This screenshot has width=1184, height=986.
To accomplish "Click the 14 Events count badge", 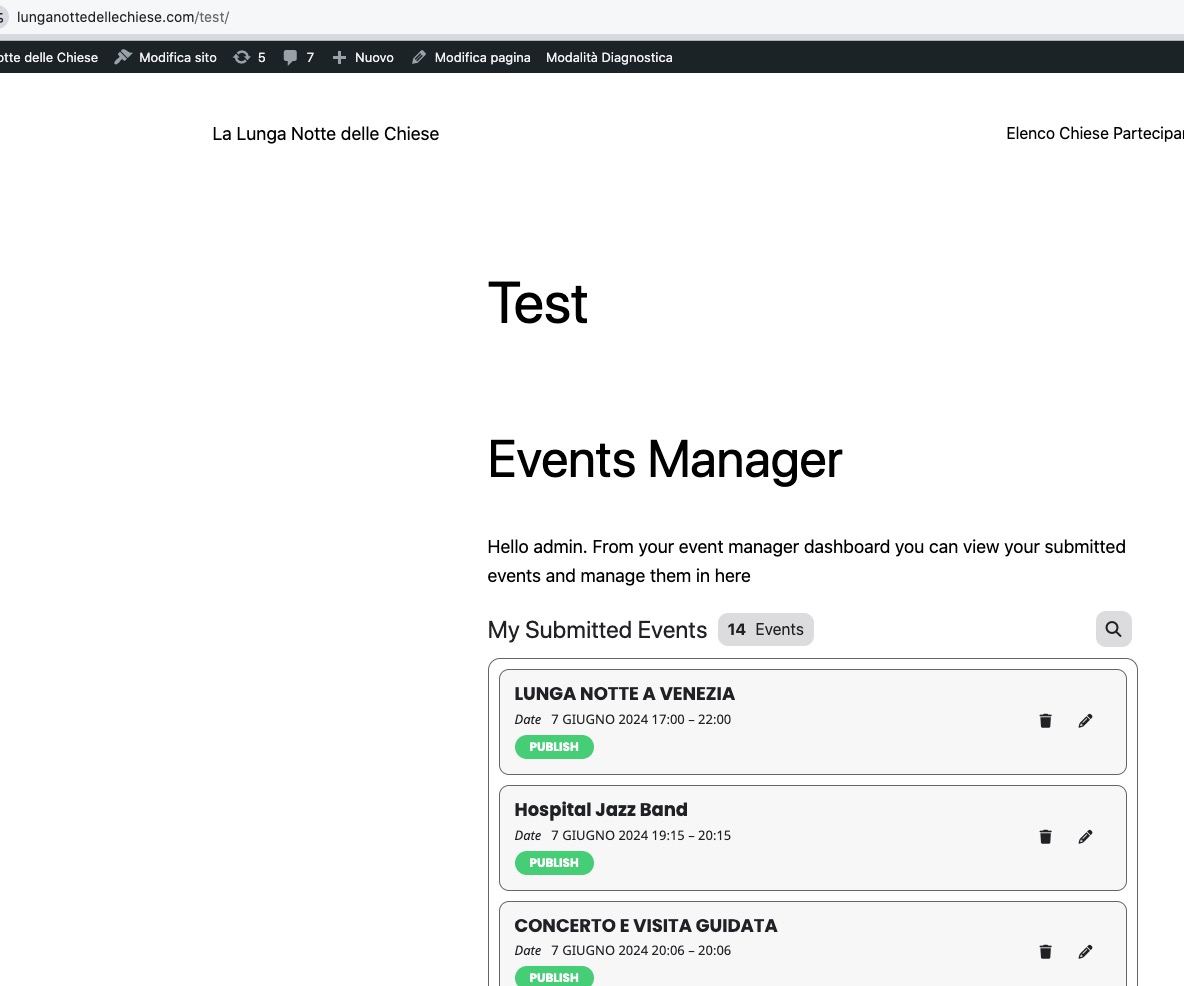I will point(765,630).
